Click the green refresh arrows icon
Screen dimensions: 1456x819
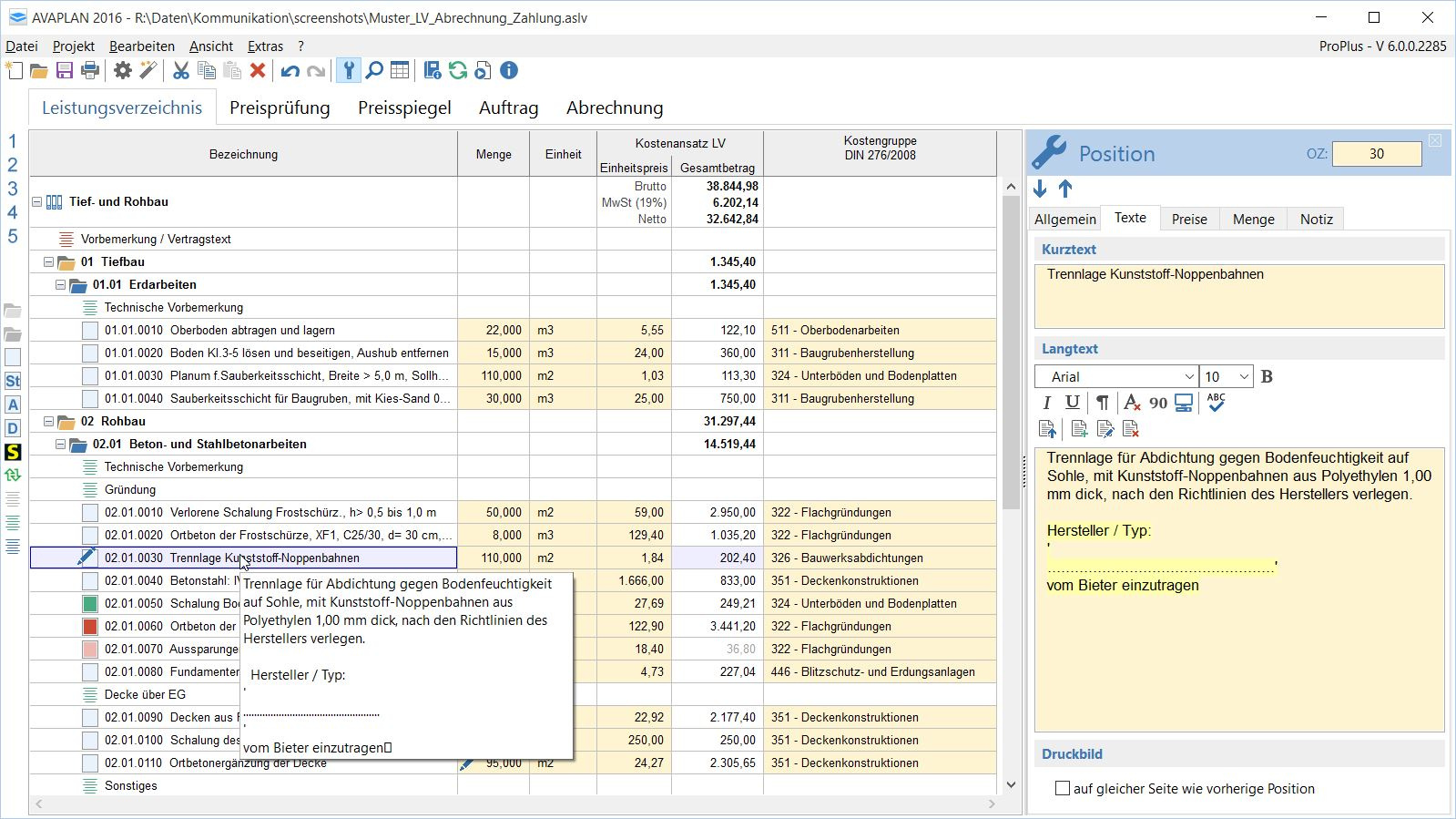[x=458, y=71]
